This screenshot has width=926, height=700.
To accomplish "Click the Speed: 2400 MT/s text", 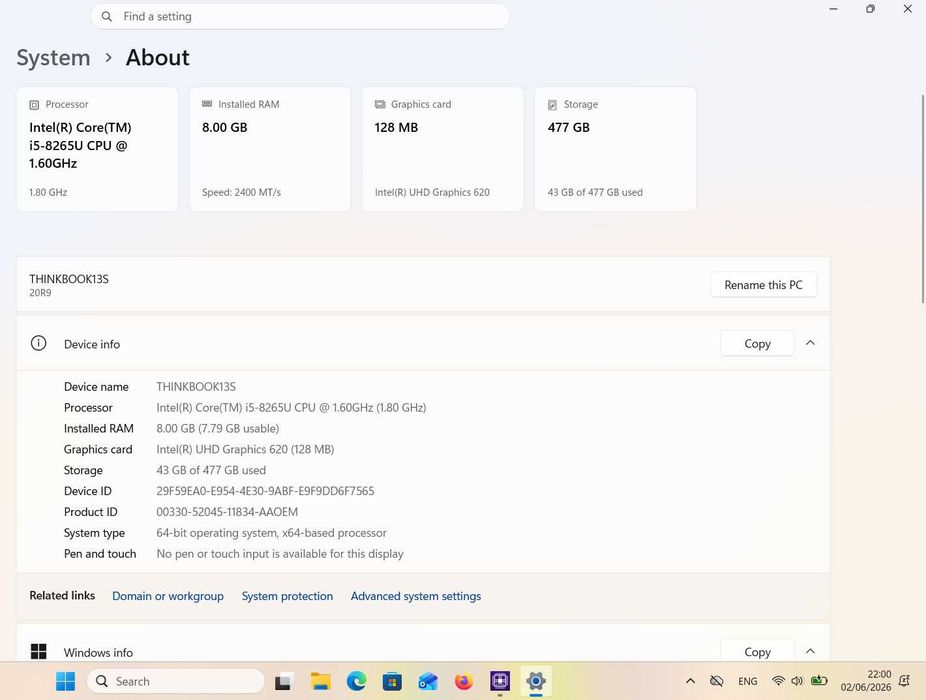I will pyautogui.click(x=242, y=192).
